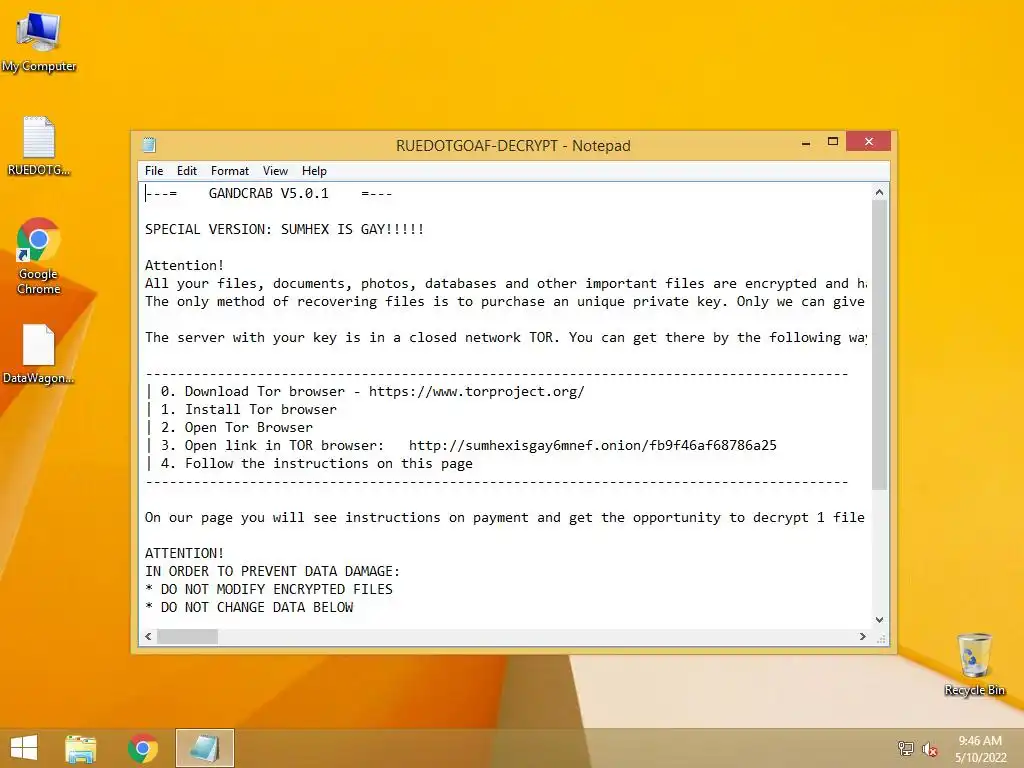Click the 'SPECIAL VERSION' line in the note
The width and height of the screenshot is (1024, 768).
click(x=285, y=229)
